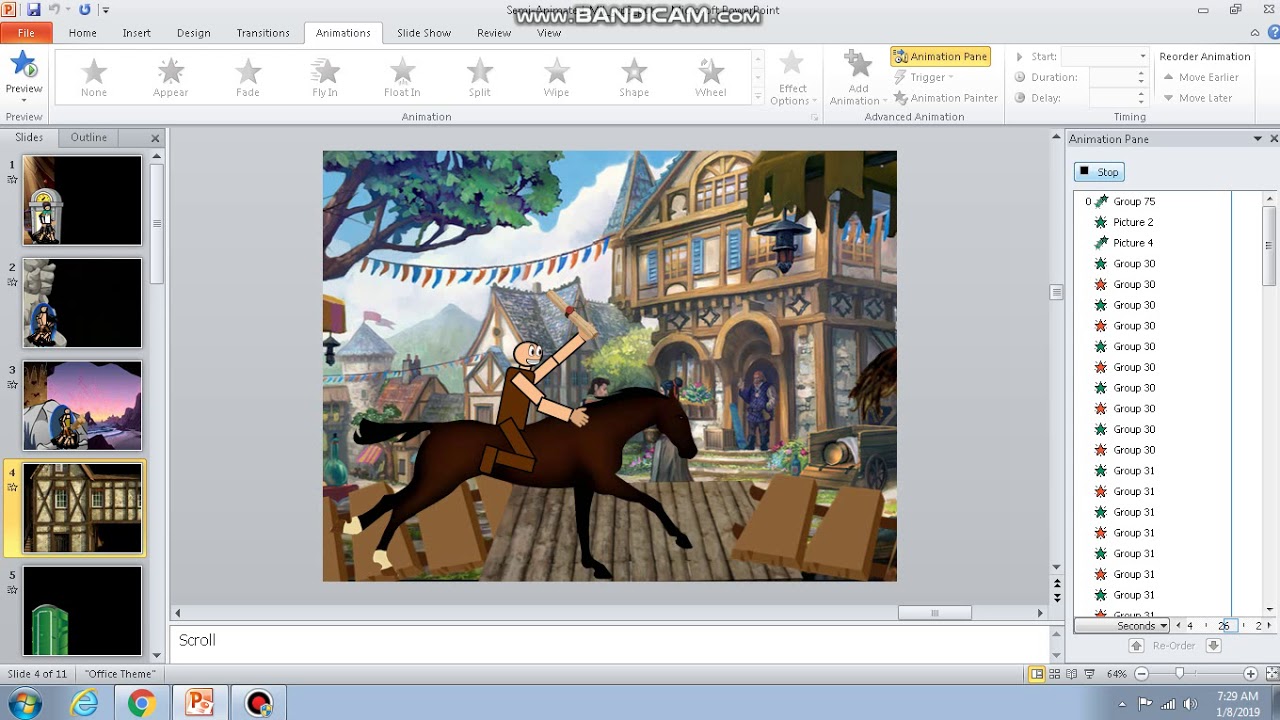Expand animation gallery More arrow
Image resolution: width=1280 pixels, height=720 pixels.
[x=758, y=96]
